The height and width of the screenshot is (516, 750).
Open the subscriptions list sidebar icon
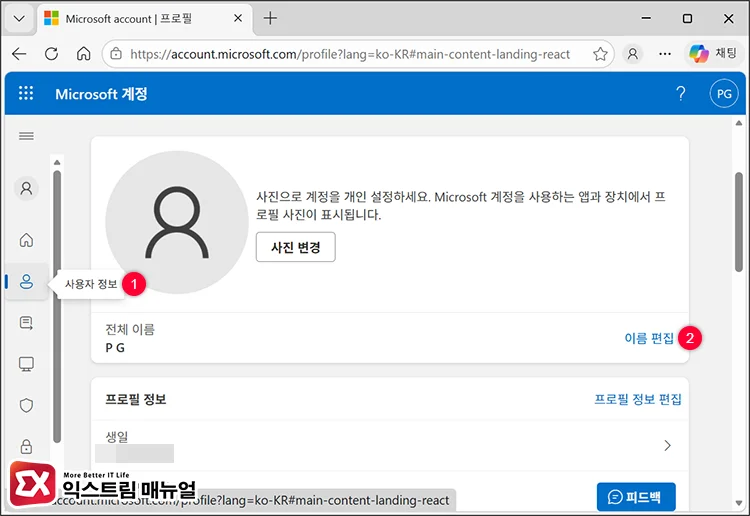click(x=26, y=323)
